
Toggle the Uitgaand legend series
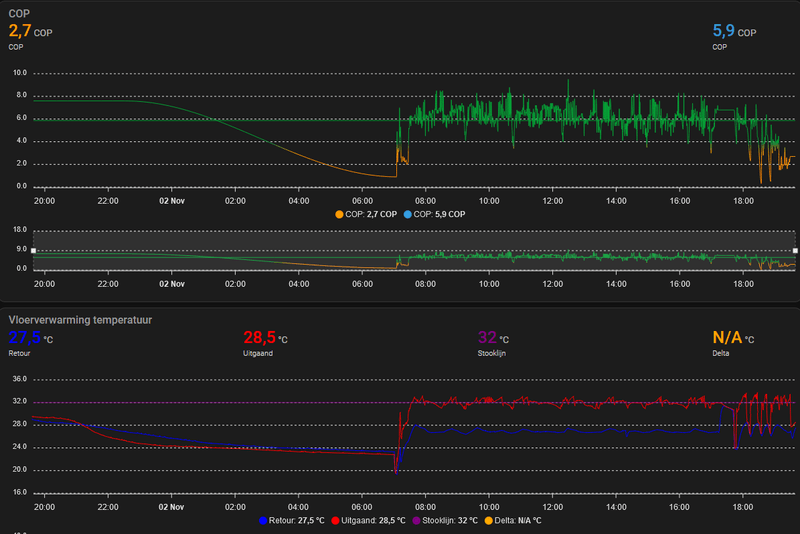click(368, 521)
